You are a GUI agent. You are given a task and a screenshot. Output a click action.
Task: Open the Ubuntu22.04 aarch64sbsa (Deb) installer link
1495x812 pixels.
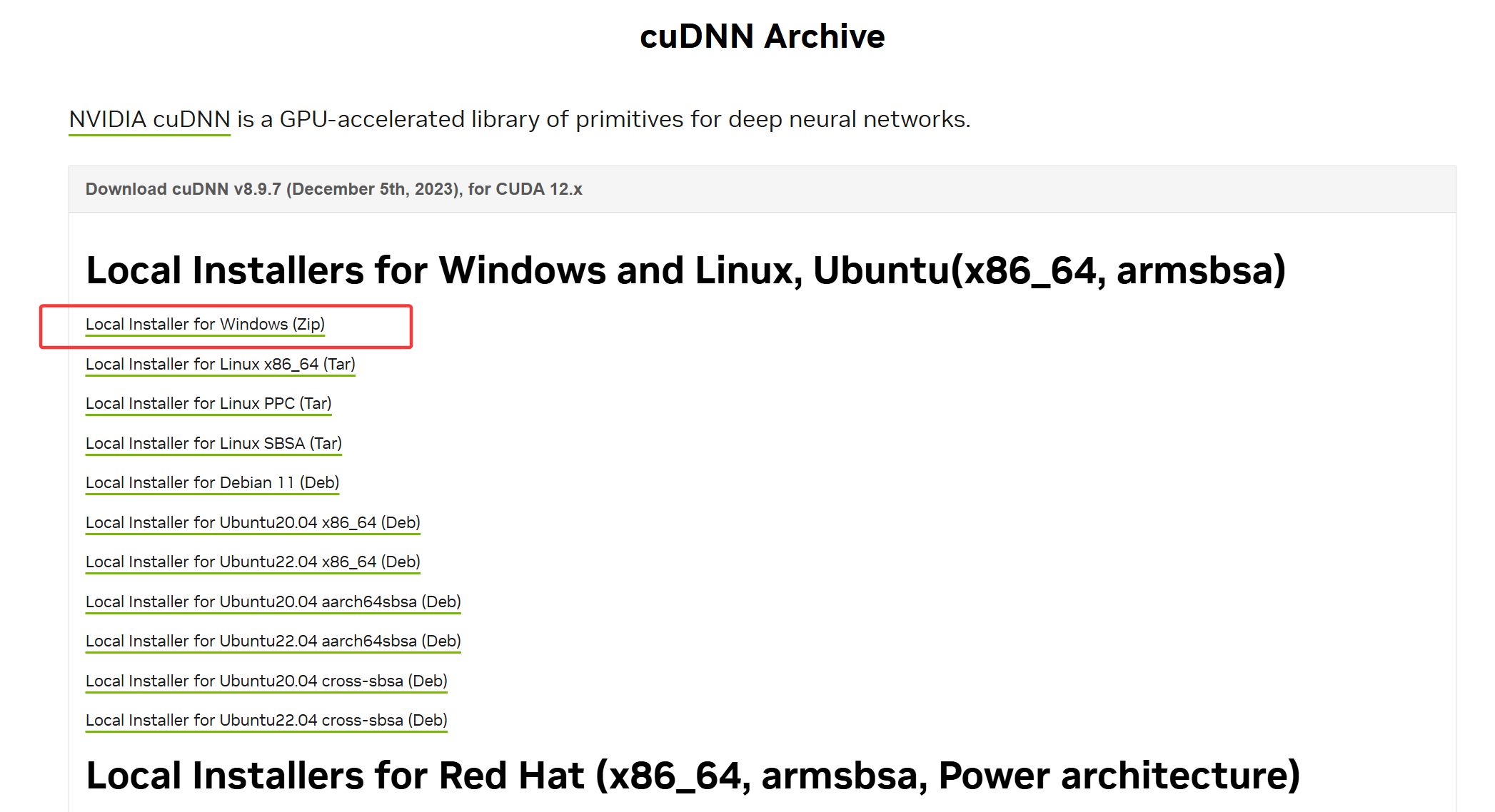(x=273, y=641)
